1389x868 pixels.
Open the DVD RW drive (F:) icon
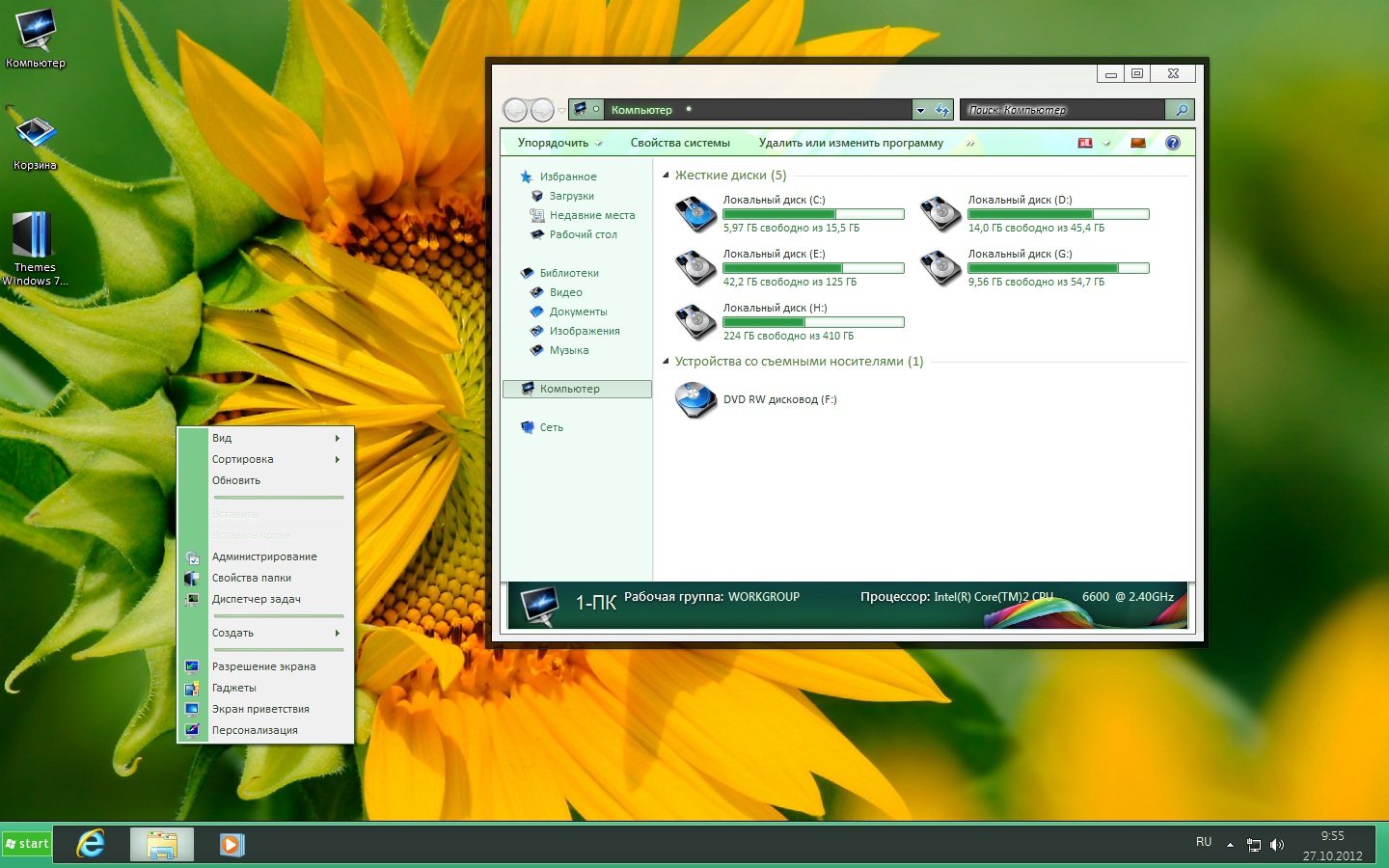pos(694,399)
